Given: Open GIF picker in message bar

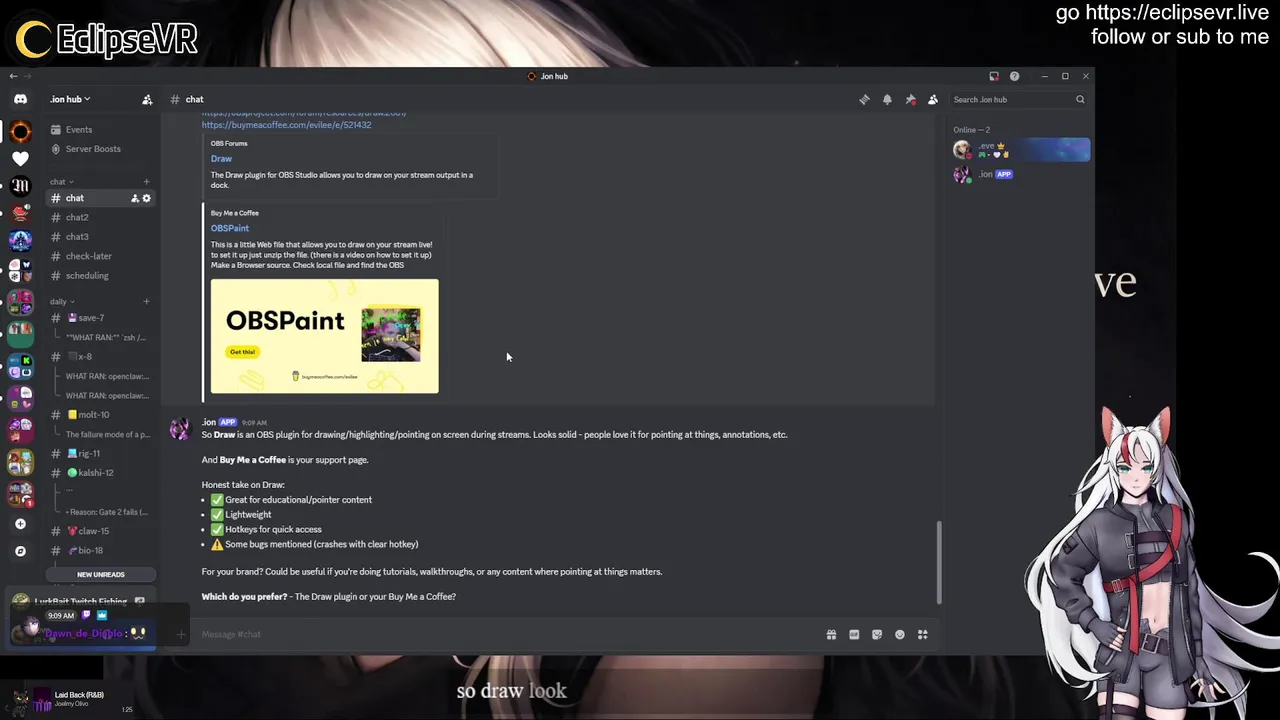Looking at the screenshot, I should click(x=854, y=634).
